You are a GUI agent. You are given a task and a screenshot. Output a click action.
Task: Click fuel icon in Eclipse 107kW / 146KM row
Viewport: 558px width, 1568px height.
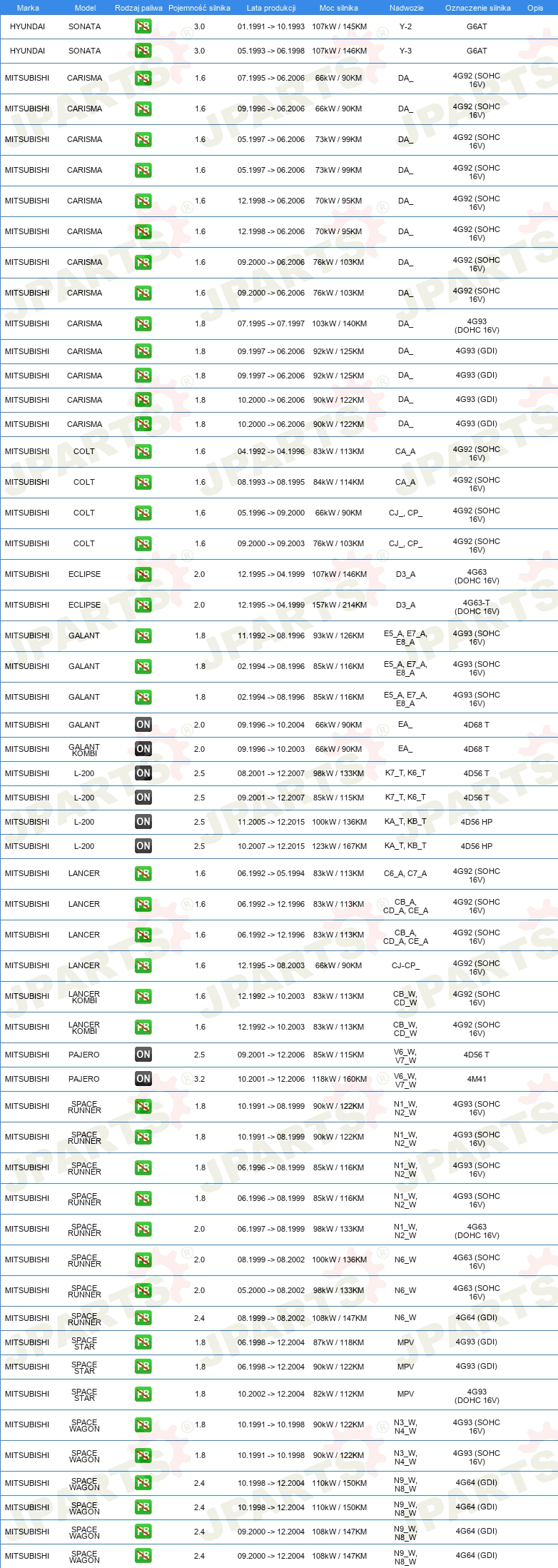[143, 575]
